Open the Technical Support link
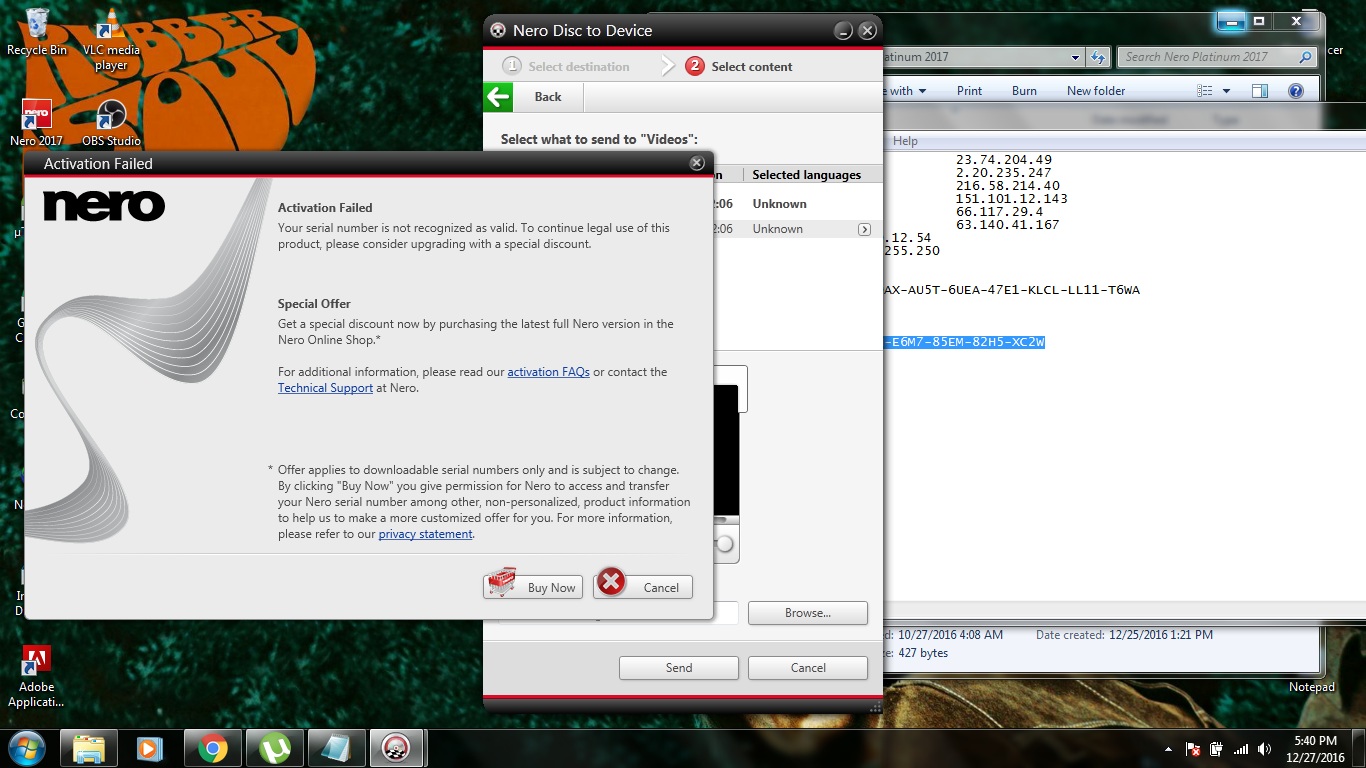 click(325, 388)
